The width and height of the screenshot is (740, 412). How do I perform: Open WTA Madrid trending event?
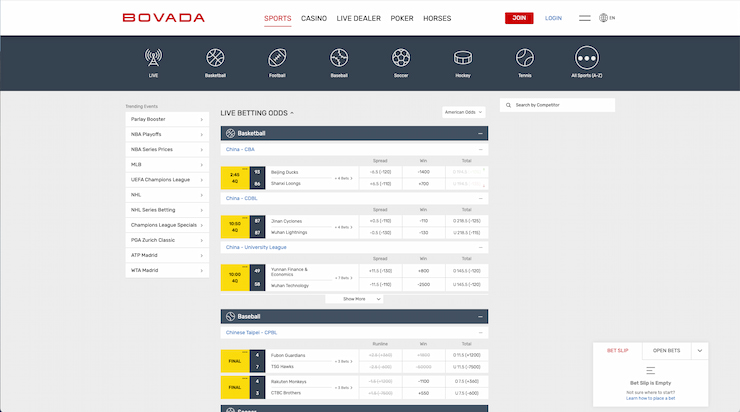pyautogui.click(x=167, y=270)
